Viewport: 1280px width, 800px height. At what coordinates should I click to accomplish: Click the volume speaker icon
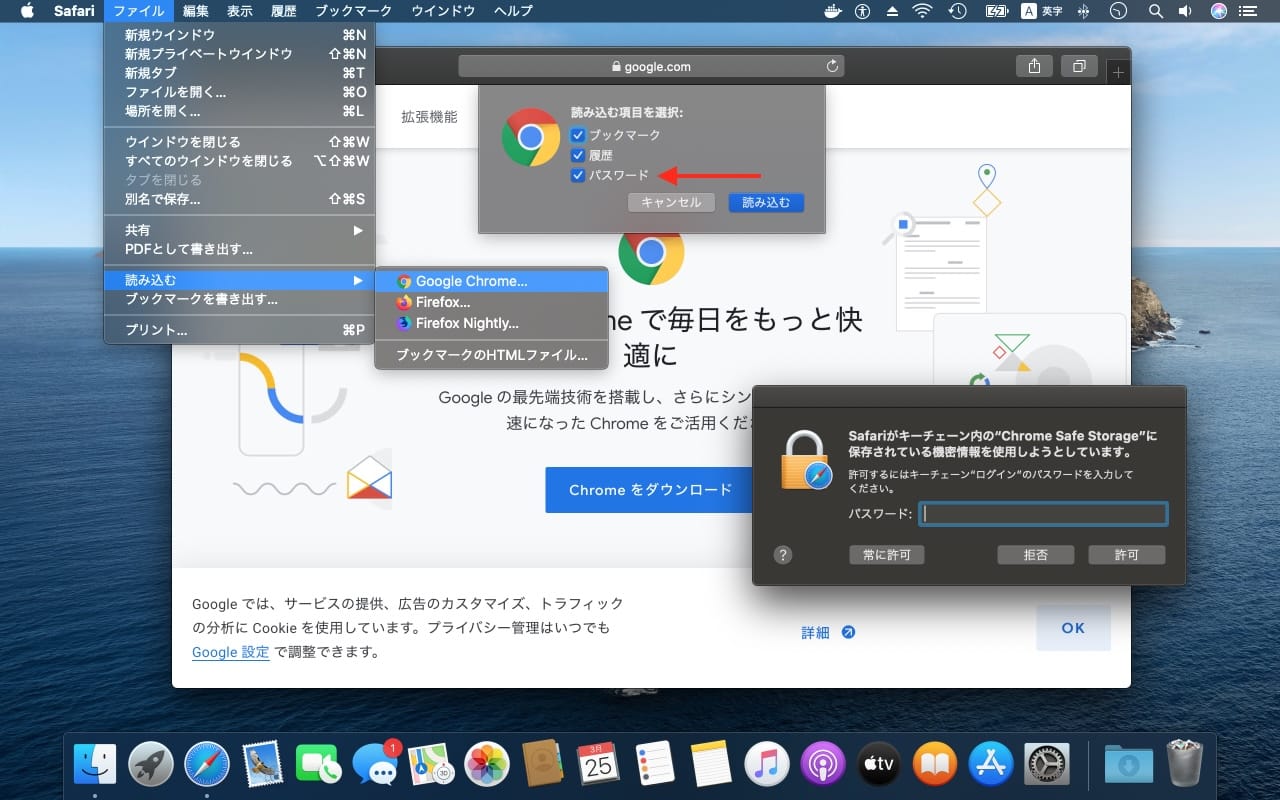coord(1186,11)
